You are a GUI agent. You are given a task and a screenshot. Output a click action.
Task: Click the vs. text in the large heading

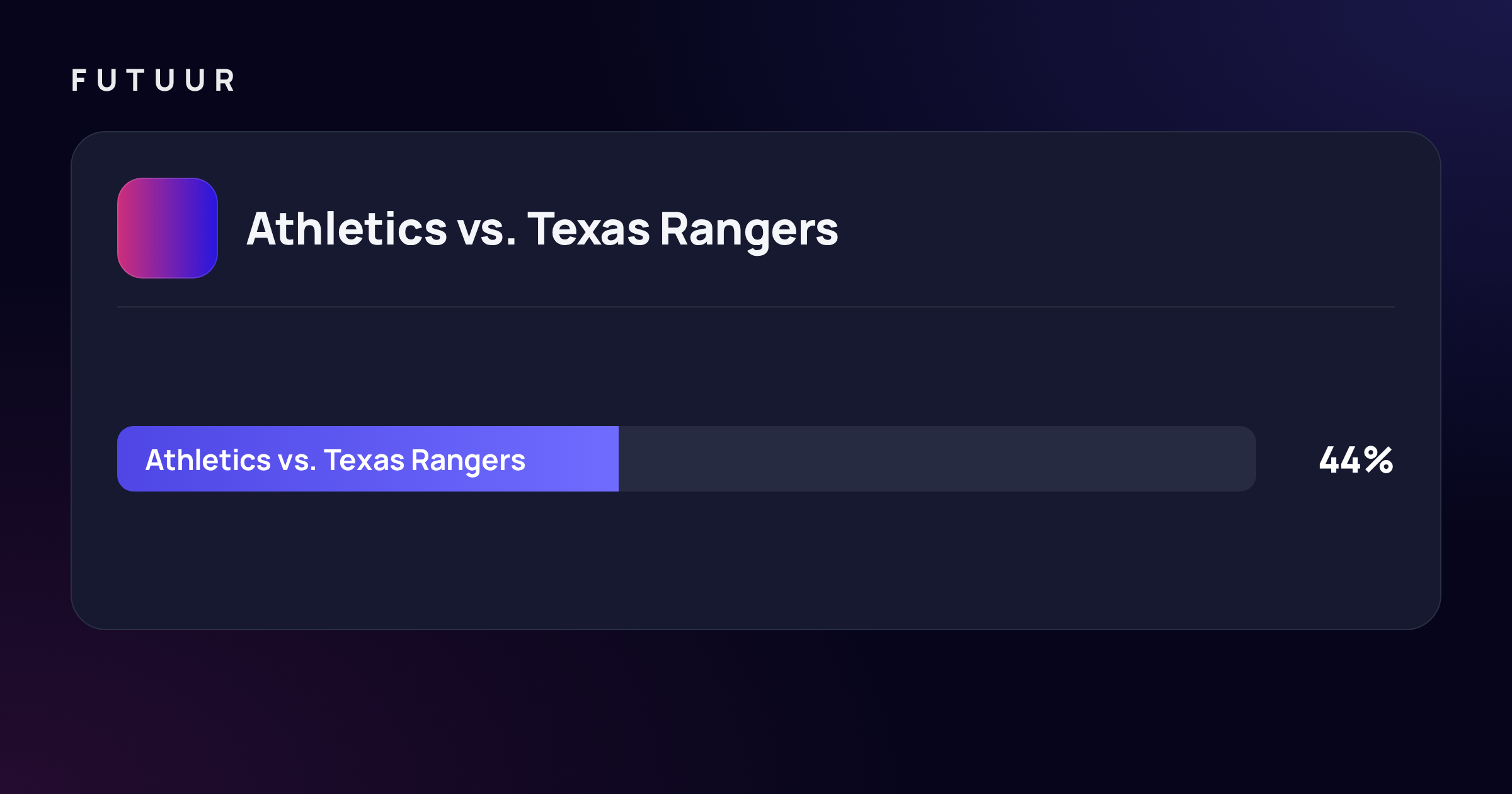487,229
